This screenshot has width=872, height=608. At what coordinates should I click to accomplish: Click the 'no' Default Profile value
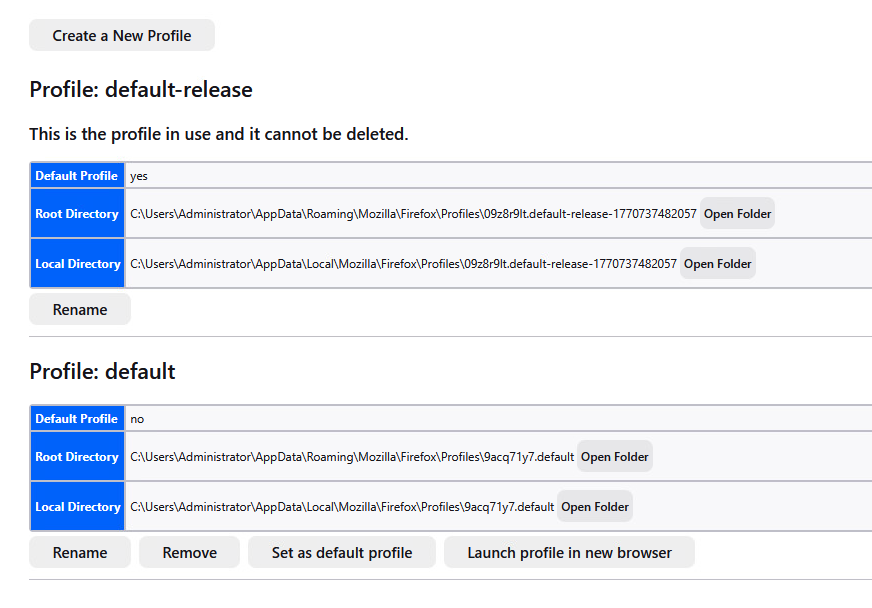(x=137, y=419)
